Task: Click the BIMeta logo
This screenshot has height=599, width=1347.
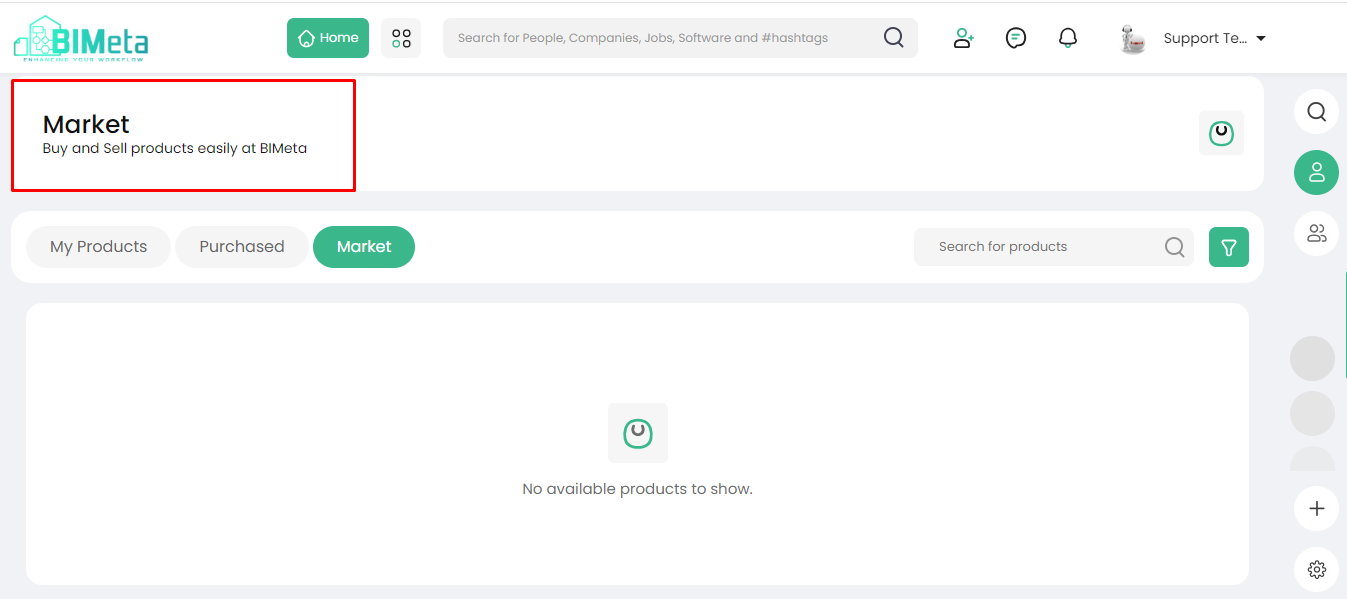Action: (81, 39)
